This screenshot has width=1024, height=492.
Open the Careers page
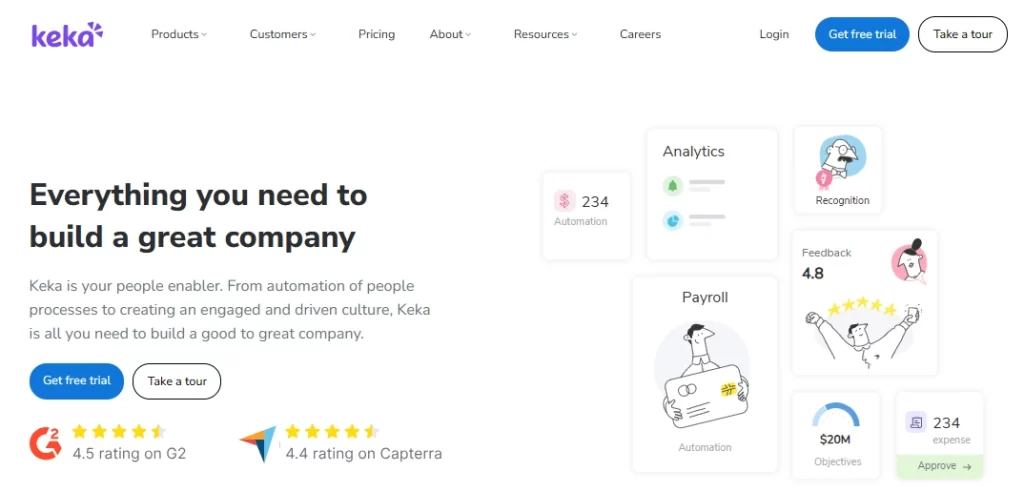(x=640, y=34)
